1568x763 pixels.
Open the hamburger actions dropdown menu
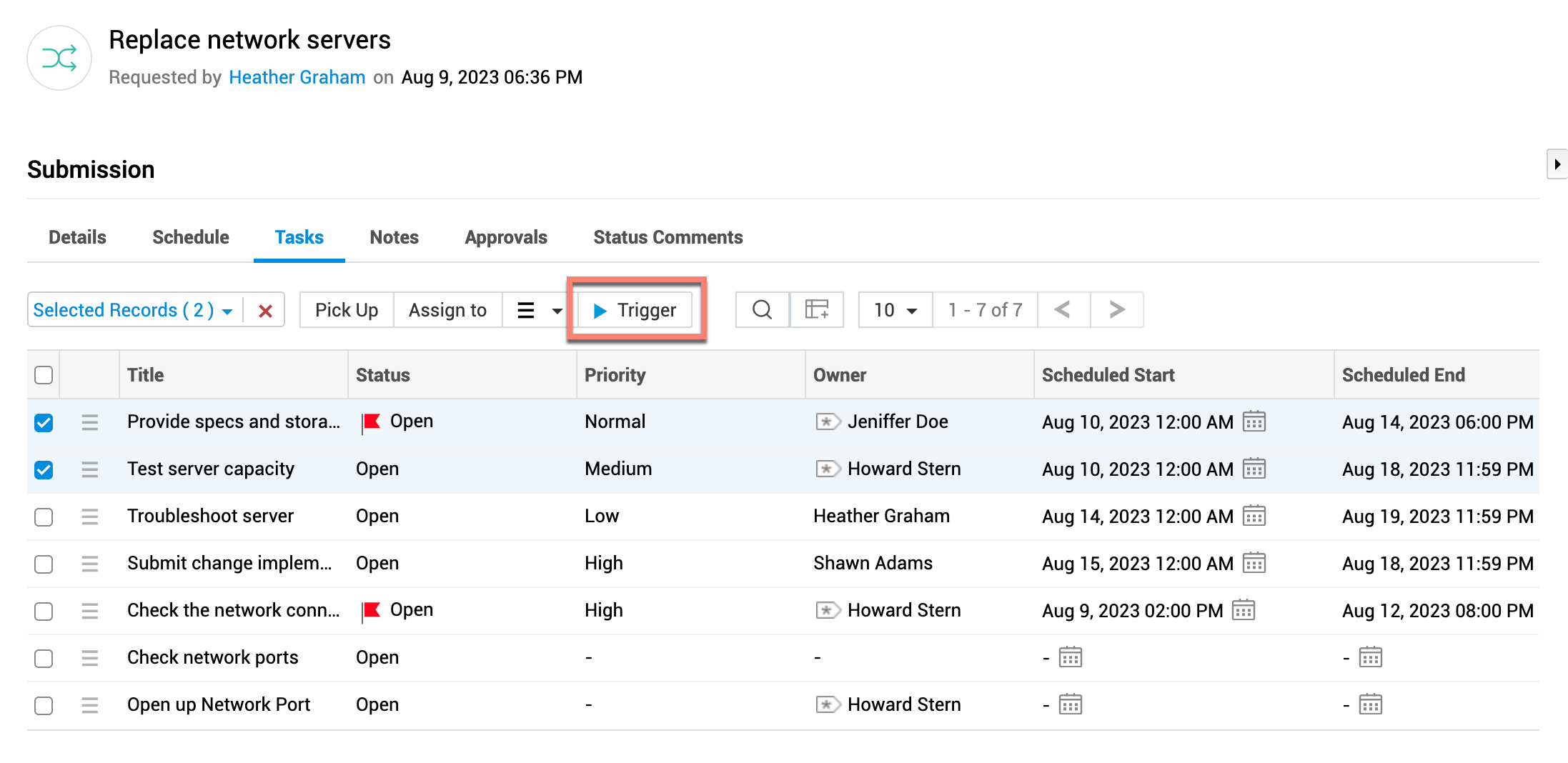tap(539, 310)
